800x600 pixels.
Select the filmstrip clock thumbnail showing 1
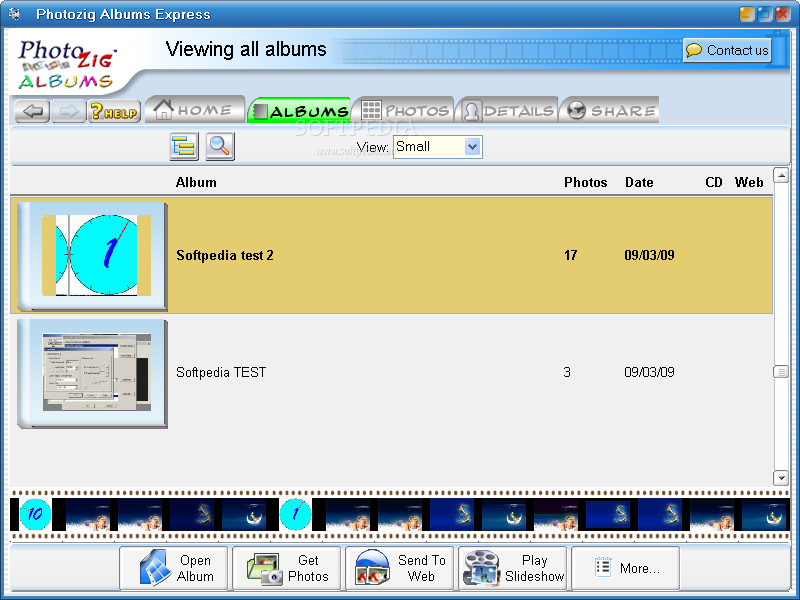[295, 514]
